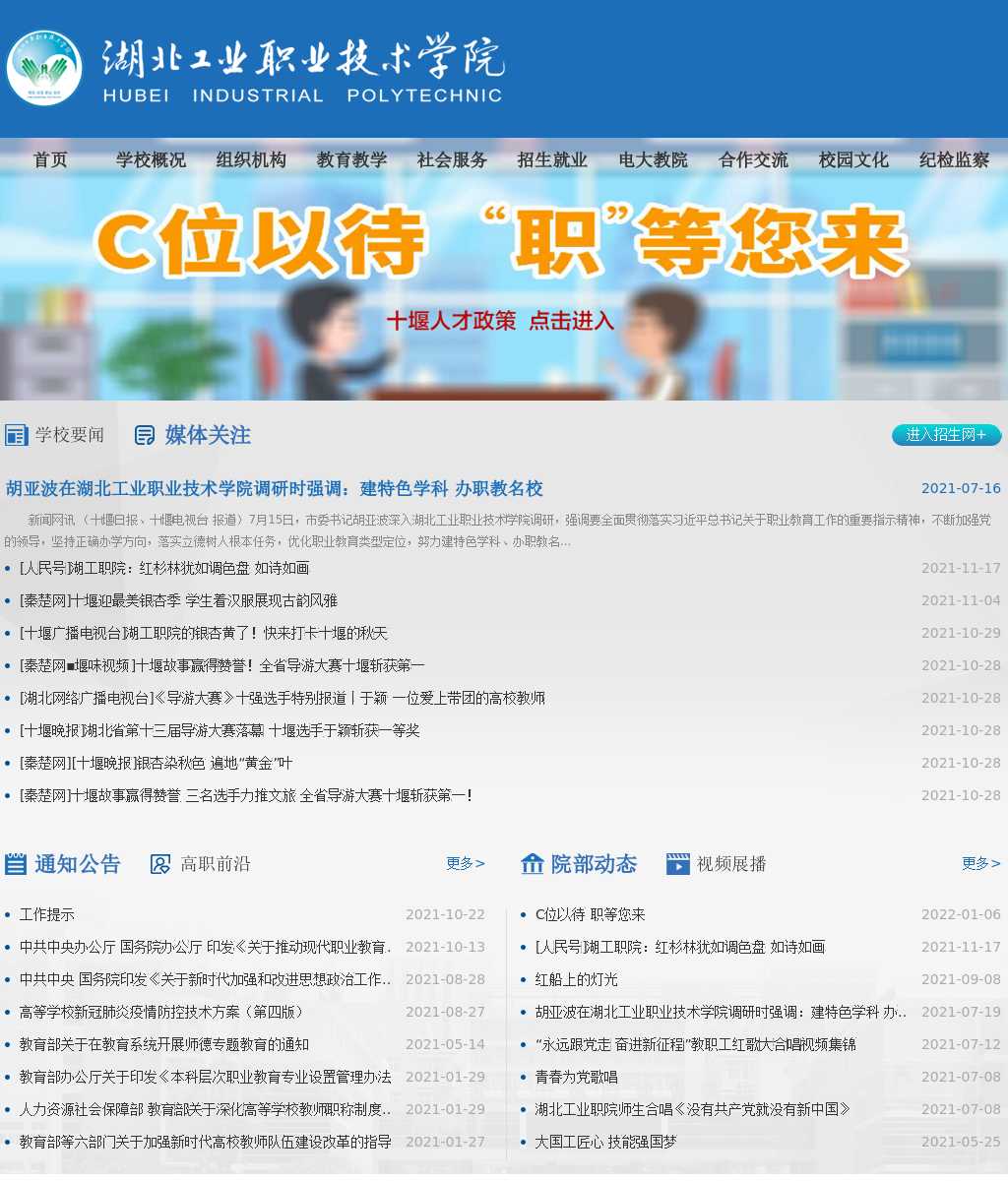Screen dimensions: 1008x1181
Task: Click the 2021-07-16 headline date
Action: pyautogui.click(x=961, y=488)
